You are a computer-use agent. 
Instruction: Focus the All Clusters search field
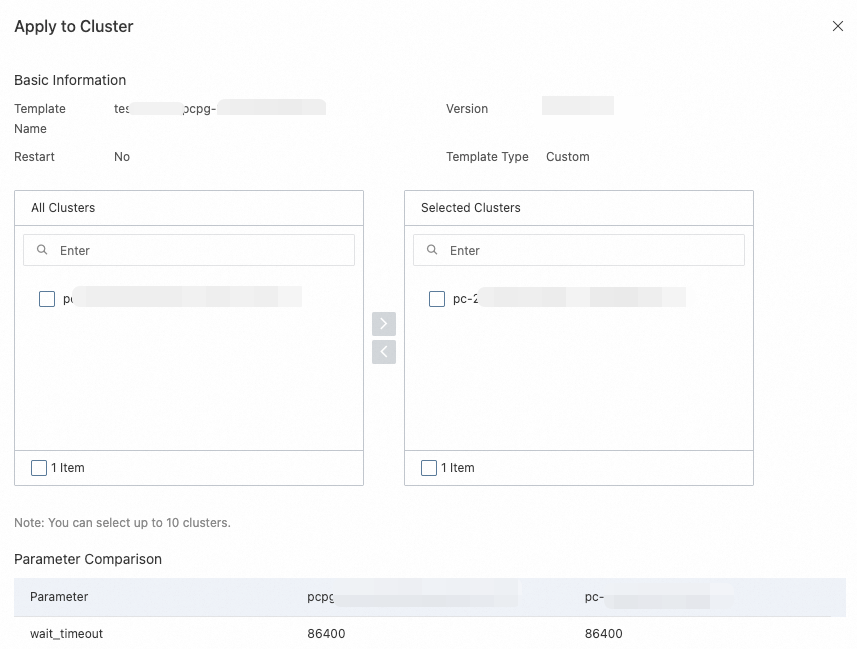click(x=200, y=250)
